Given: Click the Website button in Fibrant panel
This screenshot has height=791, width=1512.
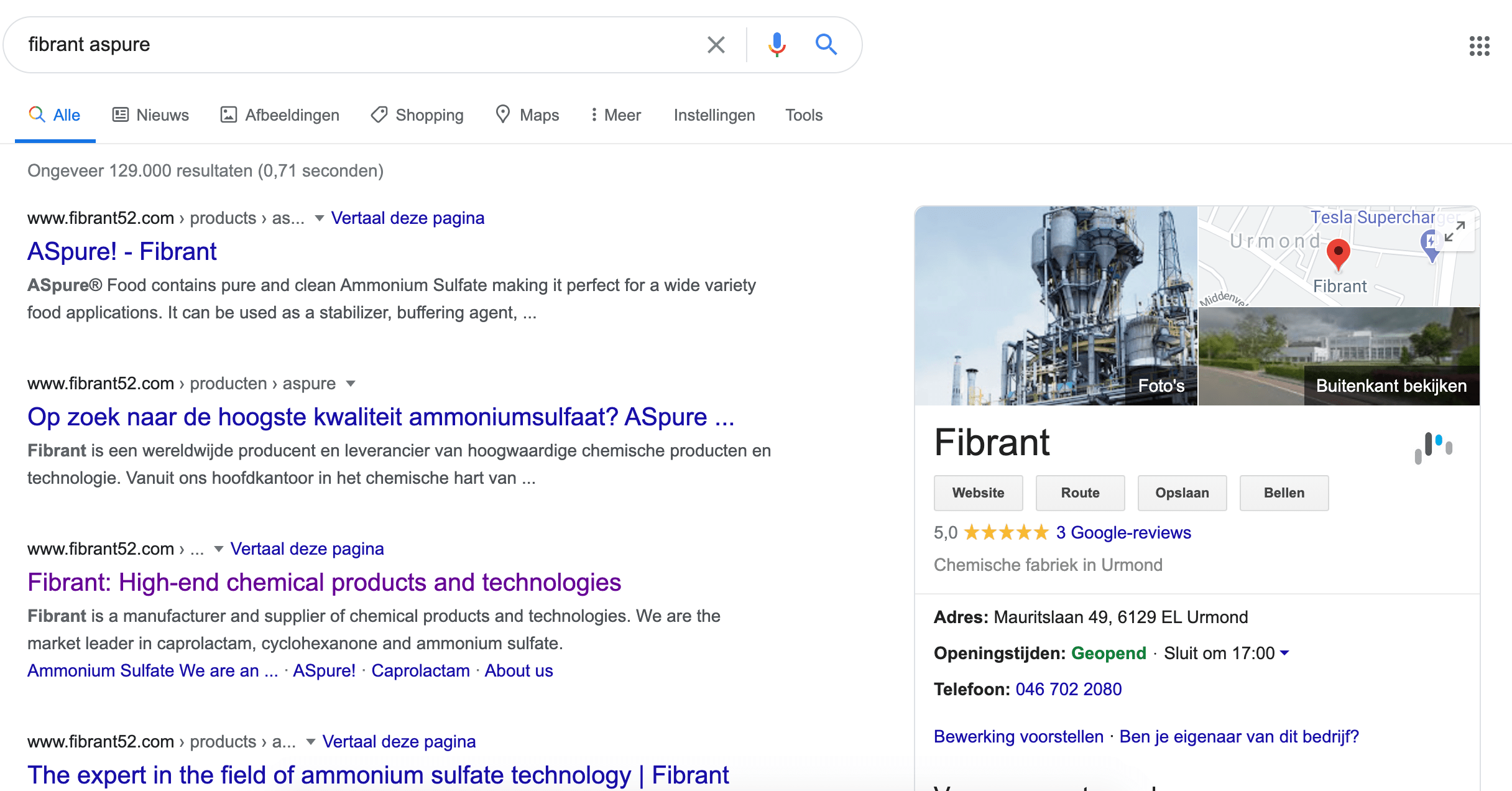Looking at the screenshot, I should coord(978,493).
